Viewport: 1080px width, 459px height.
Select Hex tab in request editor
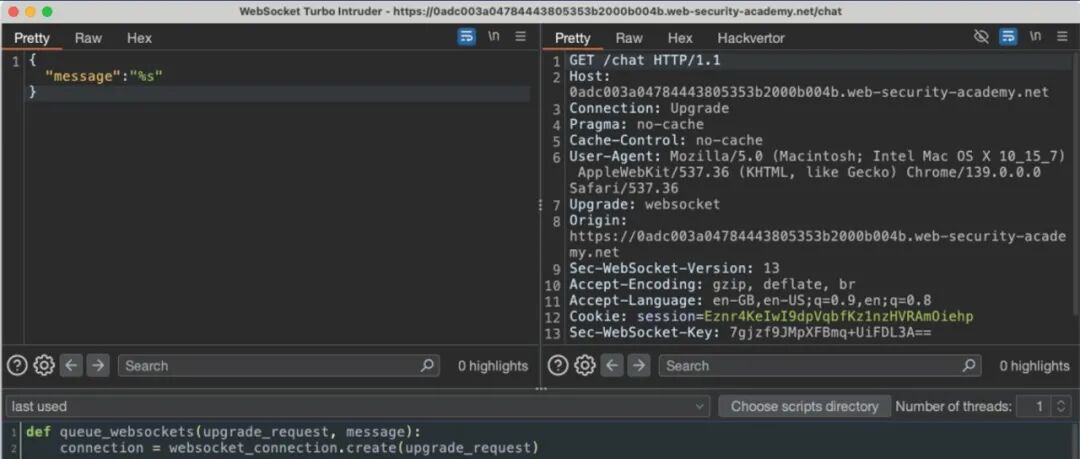[680, 38]
